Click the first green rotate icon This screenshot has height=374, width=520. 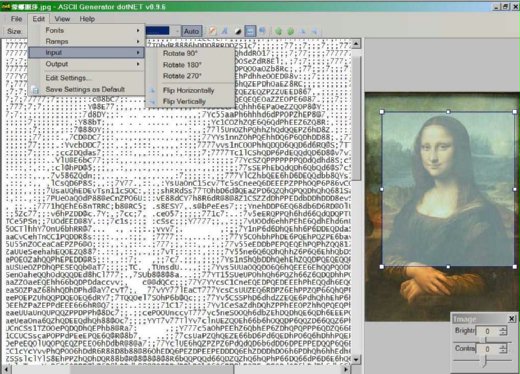point(278,31)
